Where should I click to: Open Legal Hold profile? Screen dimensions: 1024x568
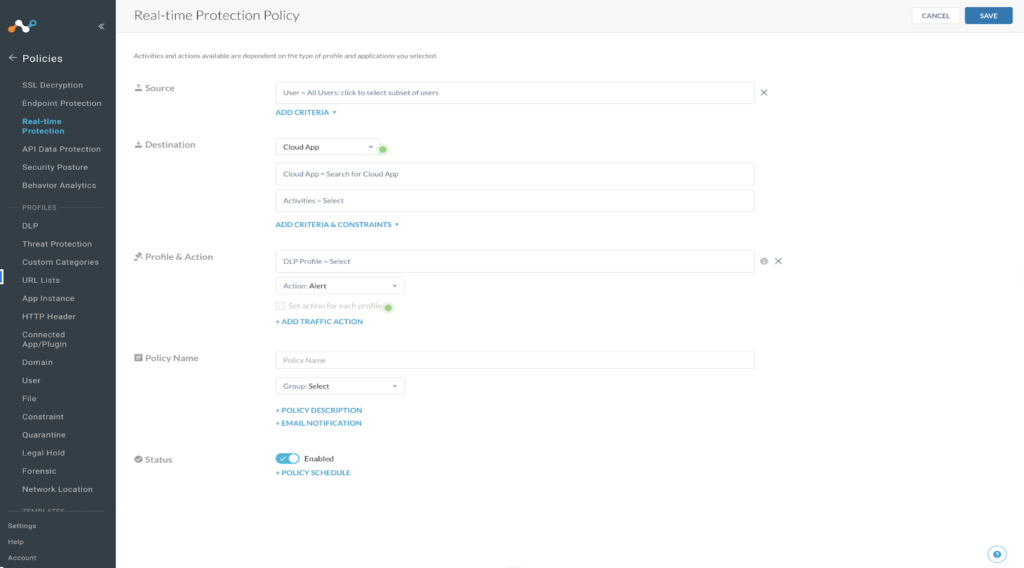tap(43, 453)
